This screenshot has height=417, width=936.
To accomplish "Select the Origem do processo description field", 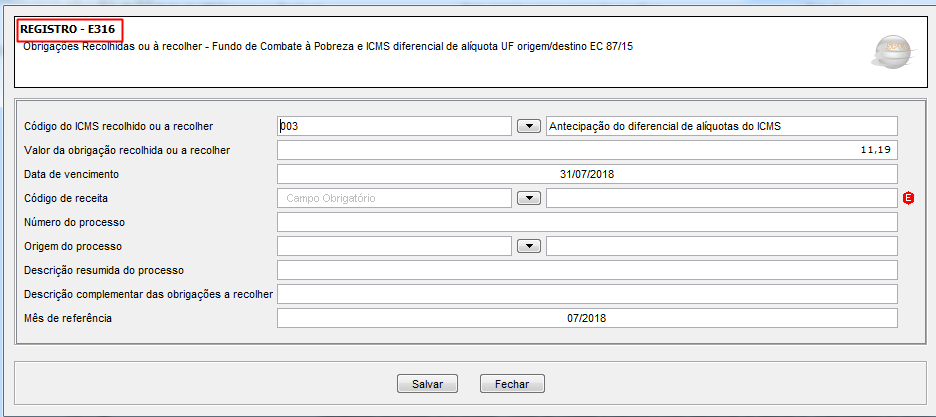I will point(721,246).
